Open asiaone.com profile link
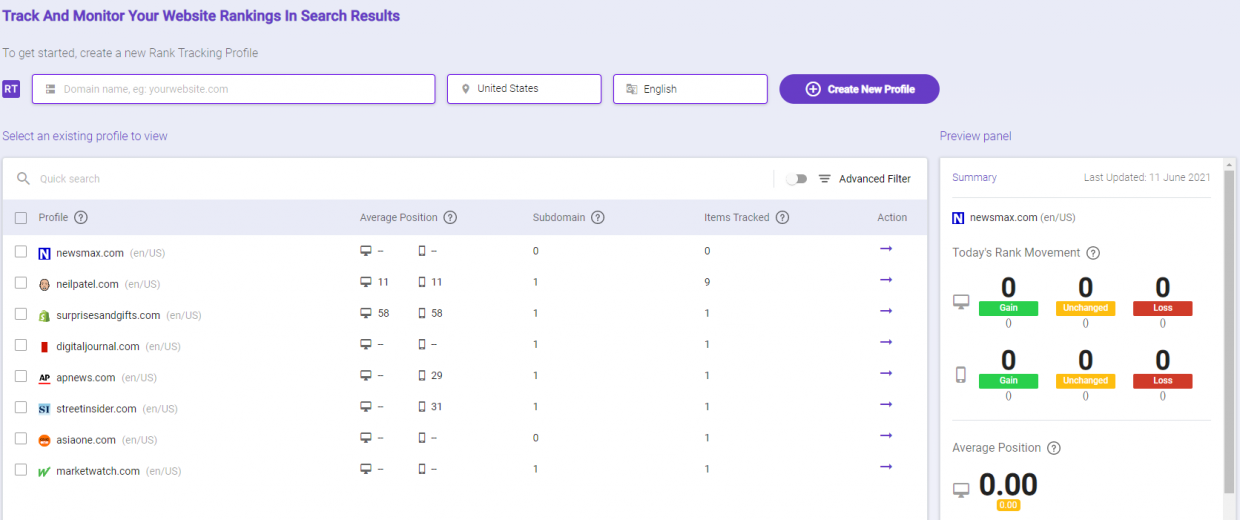This screenshot has height=520, width=1240. click(86, 439)
